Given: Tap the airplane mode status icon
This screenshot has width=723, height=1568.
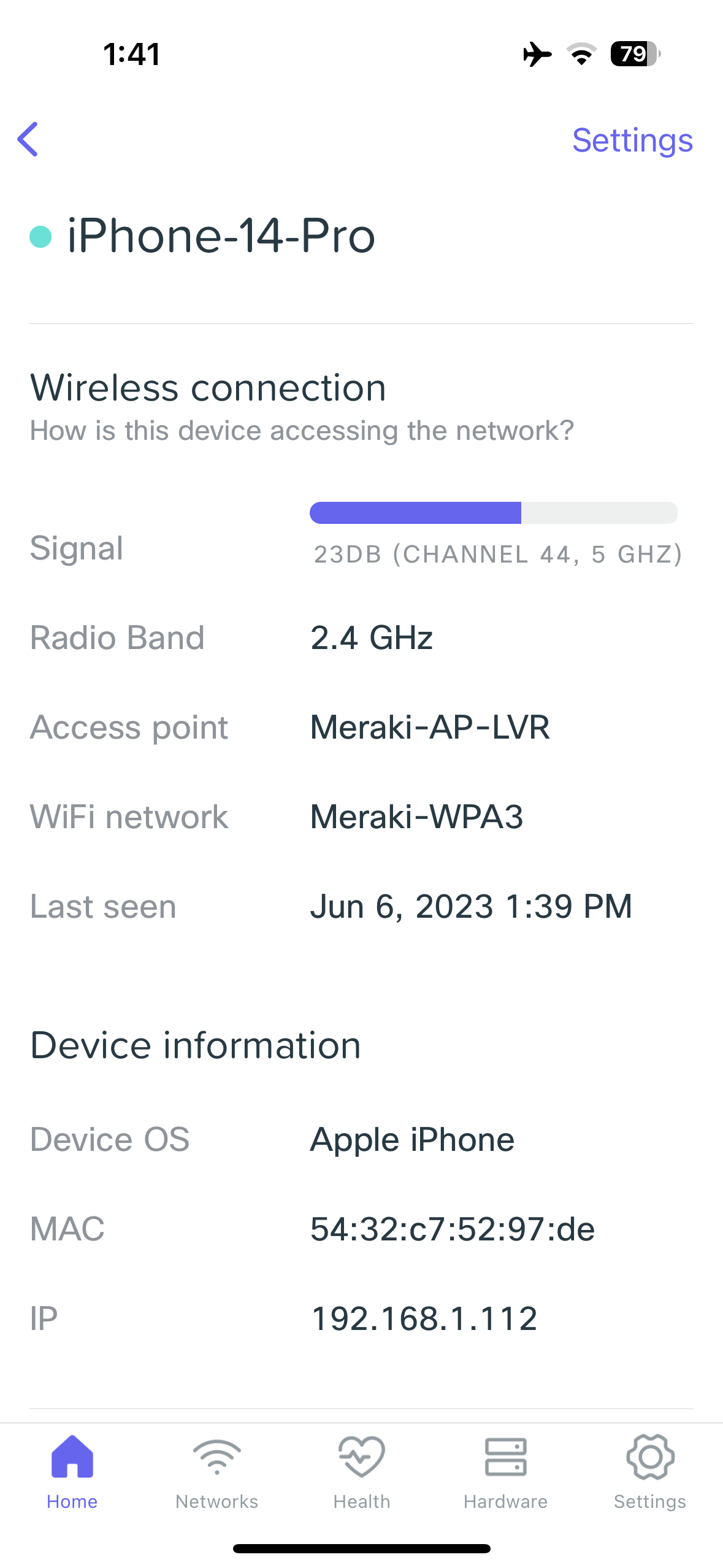Looking at the screenshot, I should [537, 54].
